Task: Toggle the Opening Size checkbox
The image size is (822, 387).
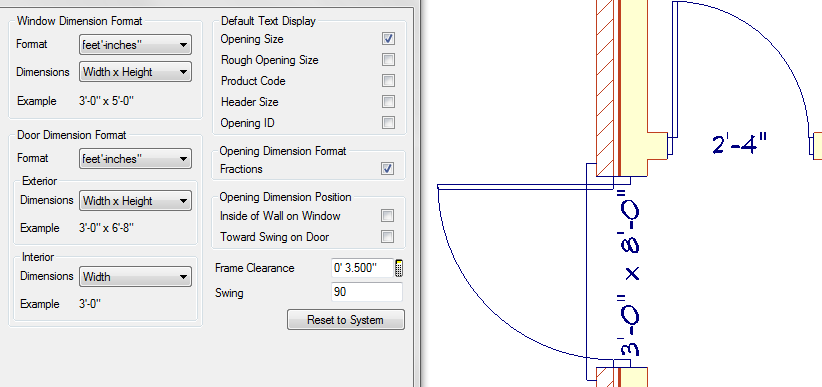Action: click(x=388, y=39)
